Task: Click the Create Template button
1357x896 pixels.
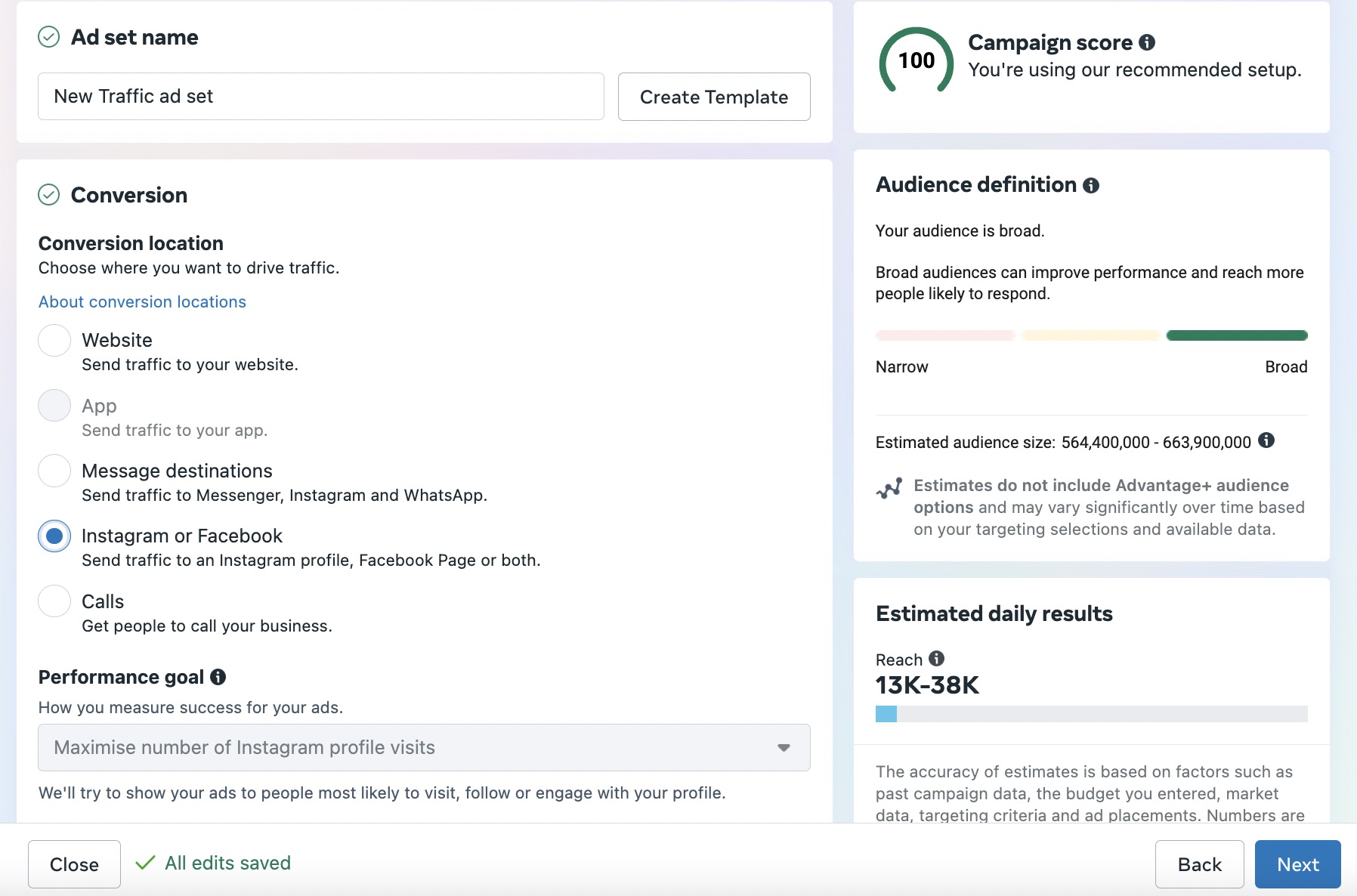Action: (x=713, y=97)
